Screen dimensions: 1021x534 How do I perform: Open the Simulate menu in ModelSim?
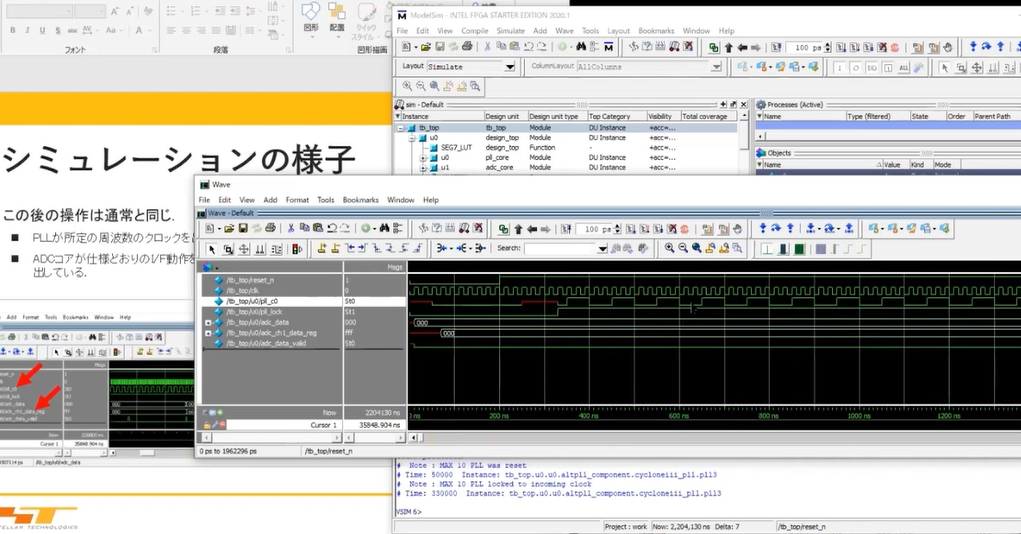coord(511,31)
